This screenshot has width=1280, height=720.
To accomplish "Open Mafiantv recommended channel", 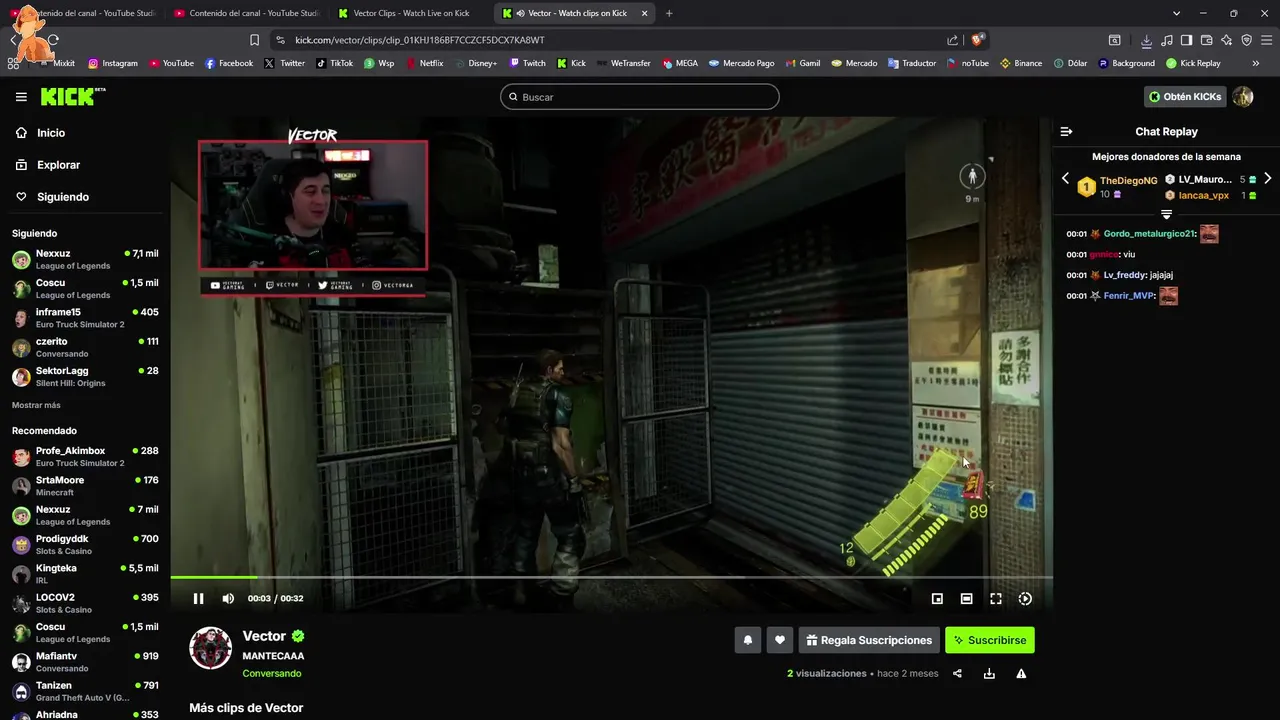I will pyautogui.click(x=85, y=662).
